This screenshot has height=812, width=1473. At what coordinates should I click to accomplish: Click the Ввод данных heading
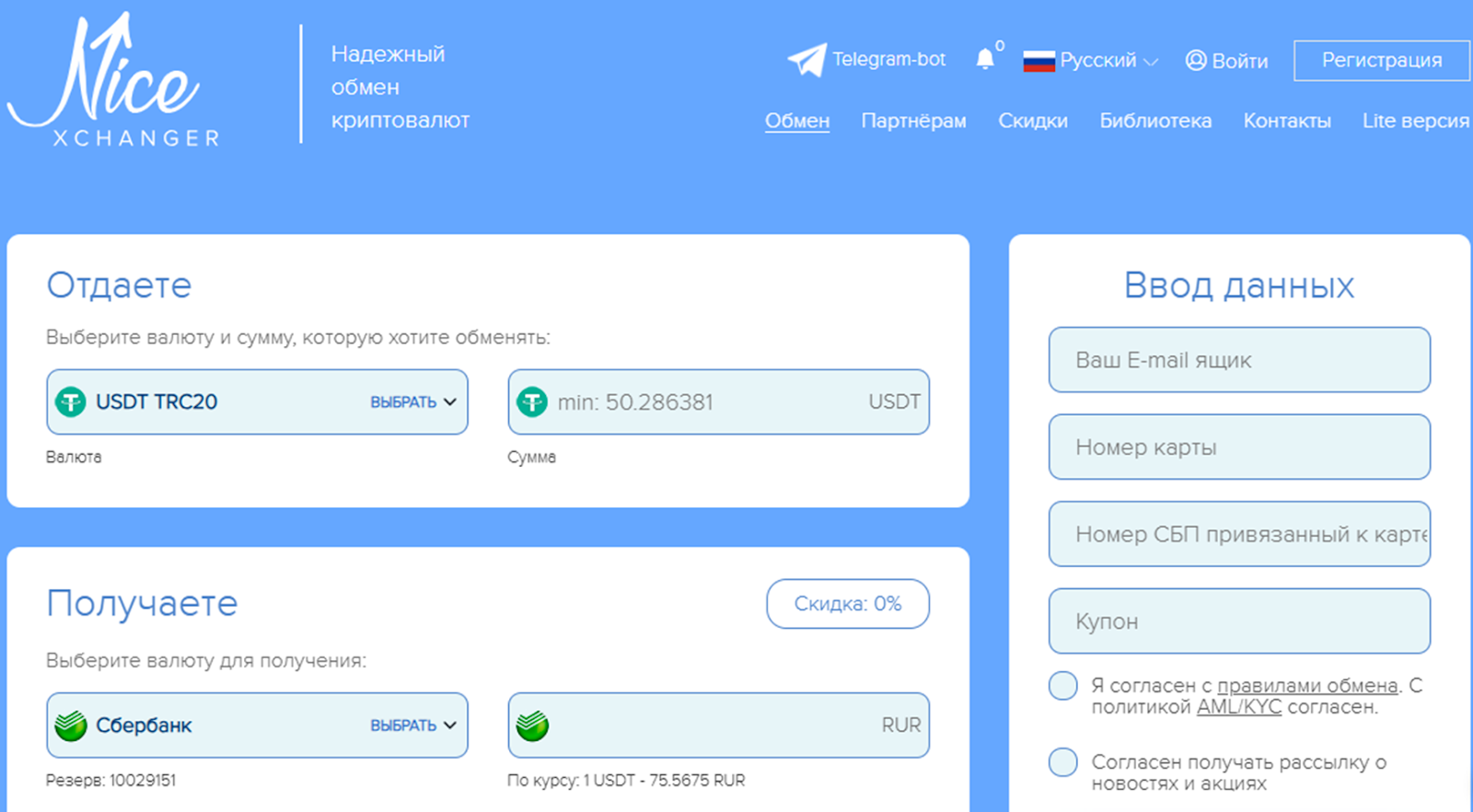coord(1239,286)
